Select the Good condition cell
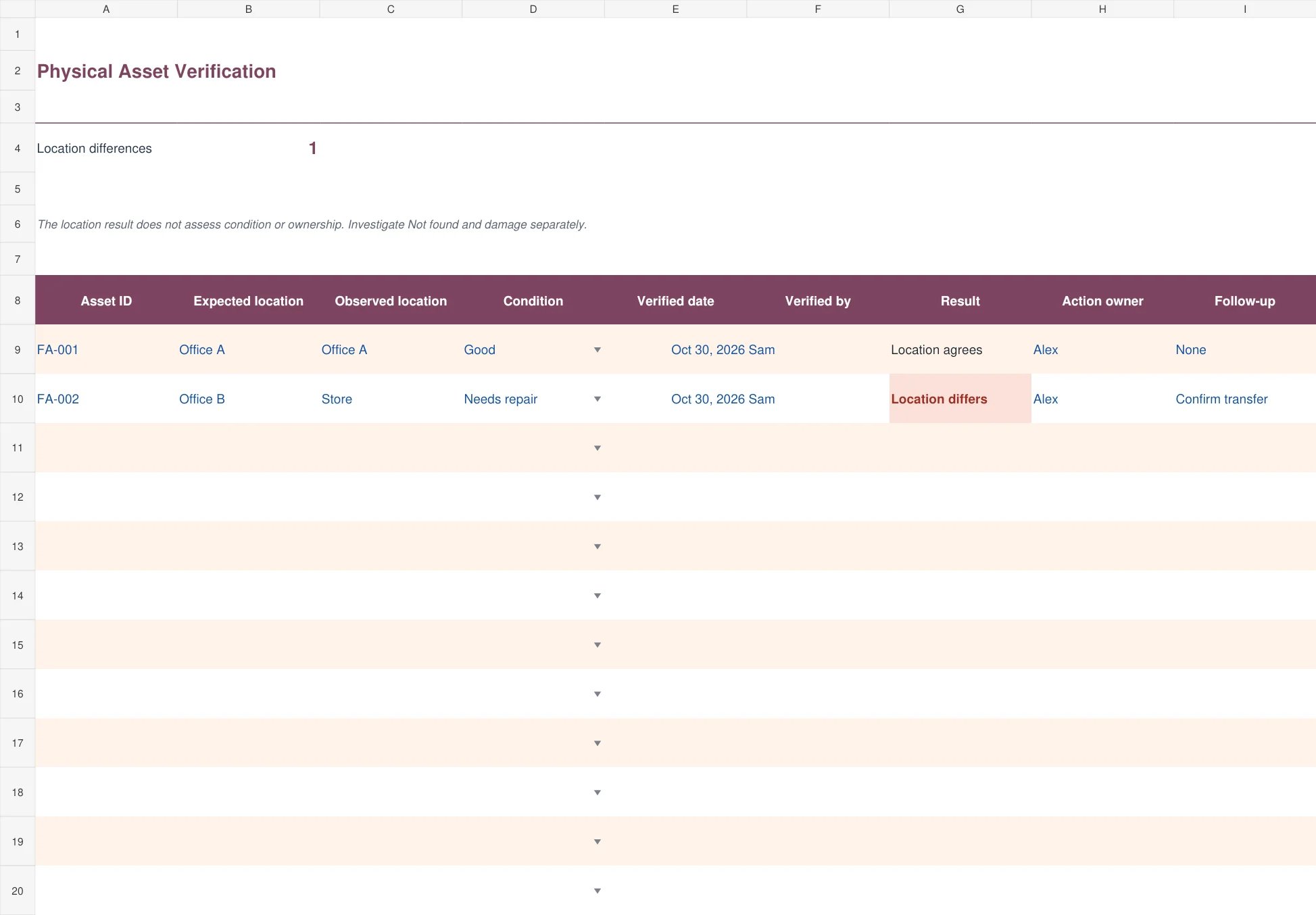1316x915 pixels. (x=533, y=350)
